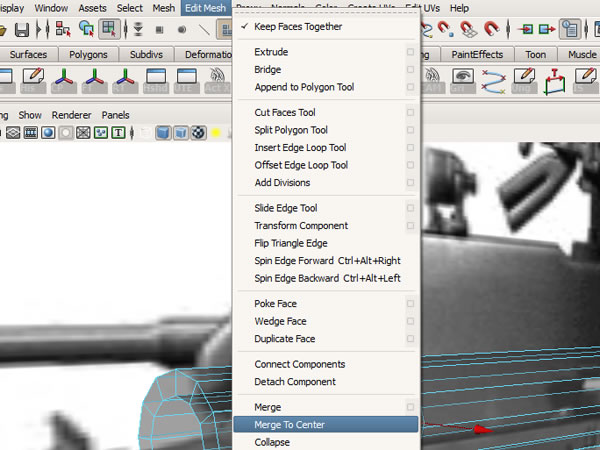Open Append to Polygon Tool option box
The image size is (600, 450).
pyautogui.click(x=410, y=87)
